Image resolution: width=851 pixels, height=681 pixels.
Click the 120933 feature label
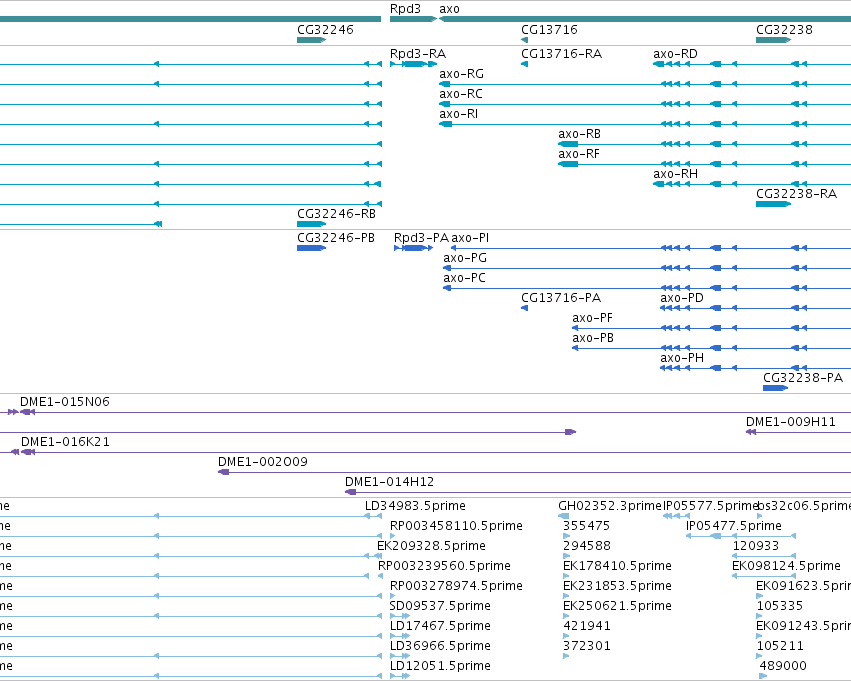click(755, 546)
